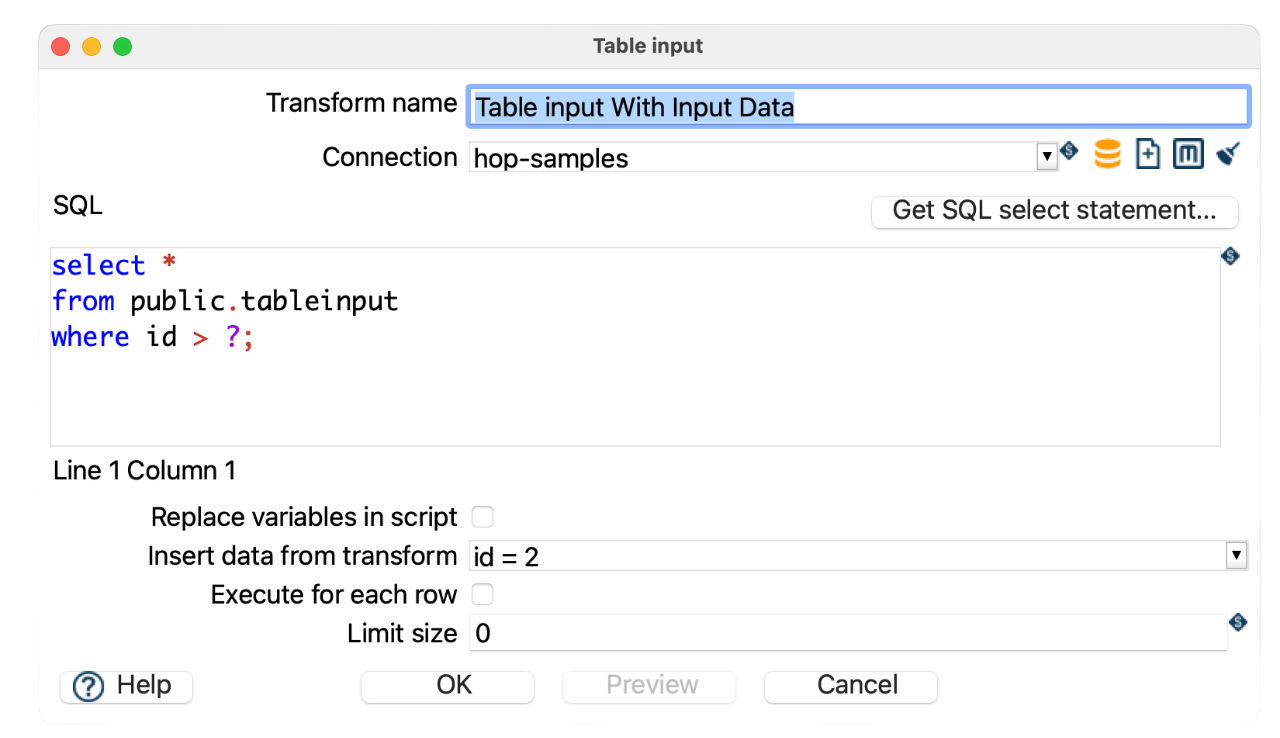
Task: Open the metadata explorer via the M icon
Action: point(1187,153)
